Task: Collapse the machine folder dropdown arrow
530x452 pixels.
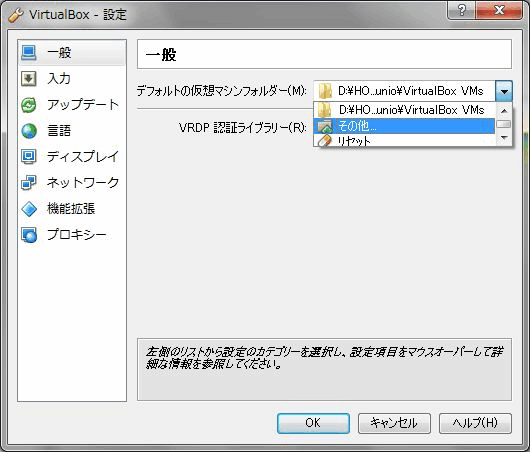Action: coord(504,91)
